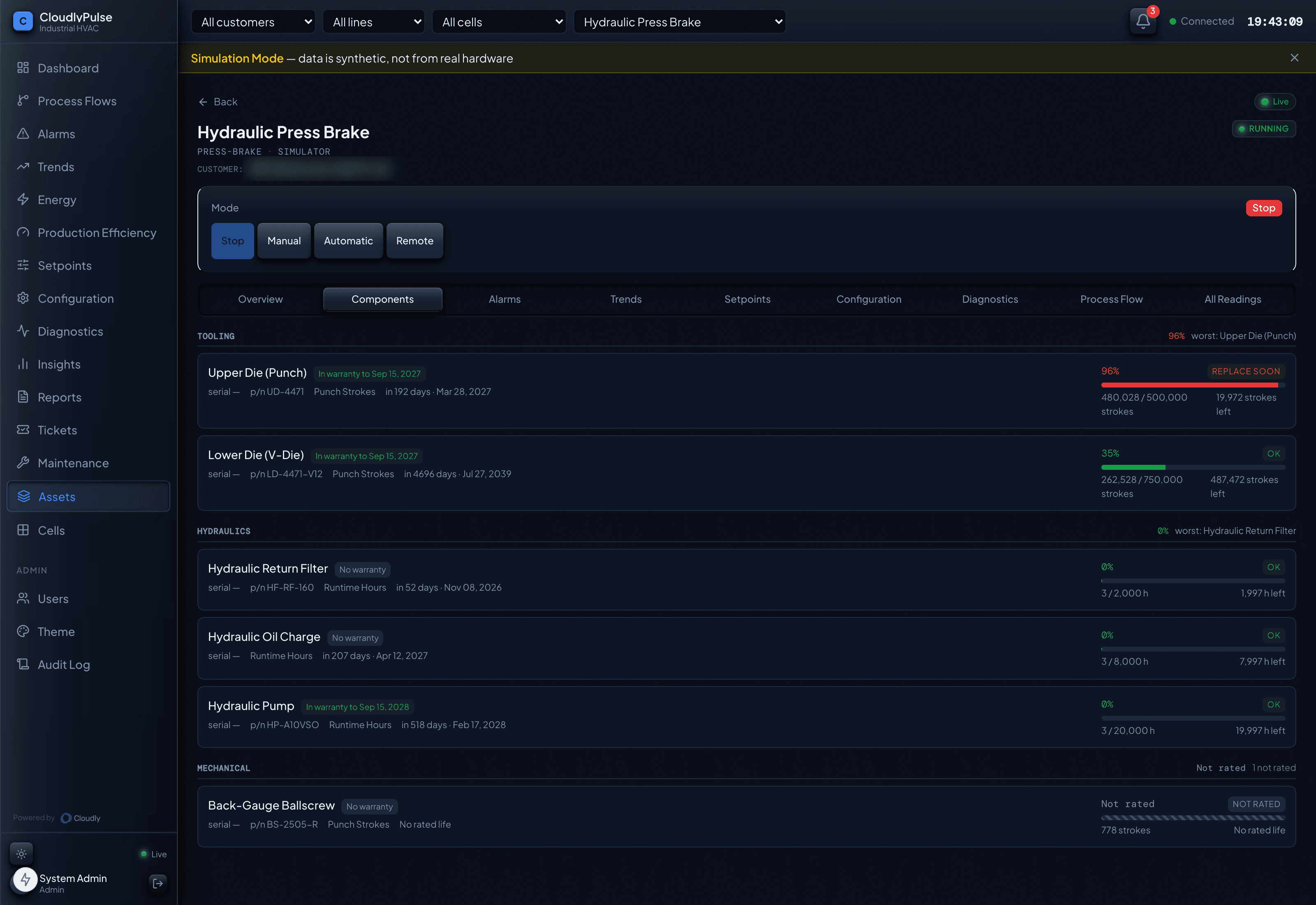Open the Diagnostics tab in asset view

[x=990, y=299]
